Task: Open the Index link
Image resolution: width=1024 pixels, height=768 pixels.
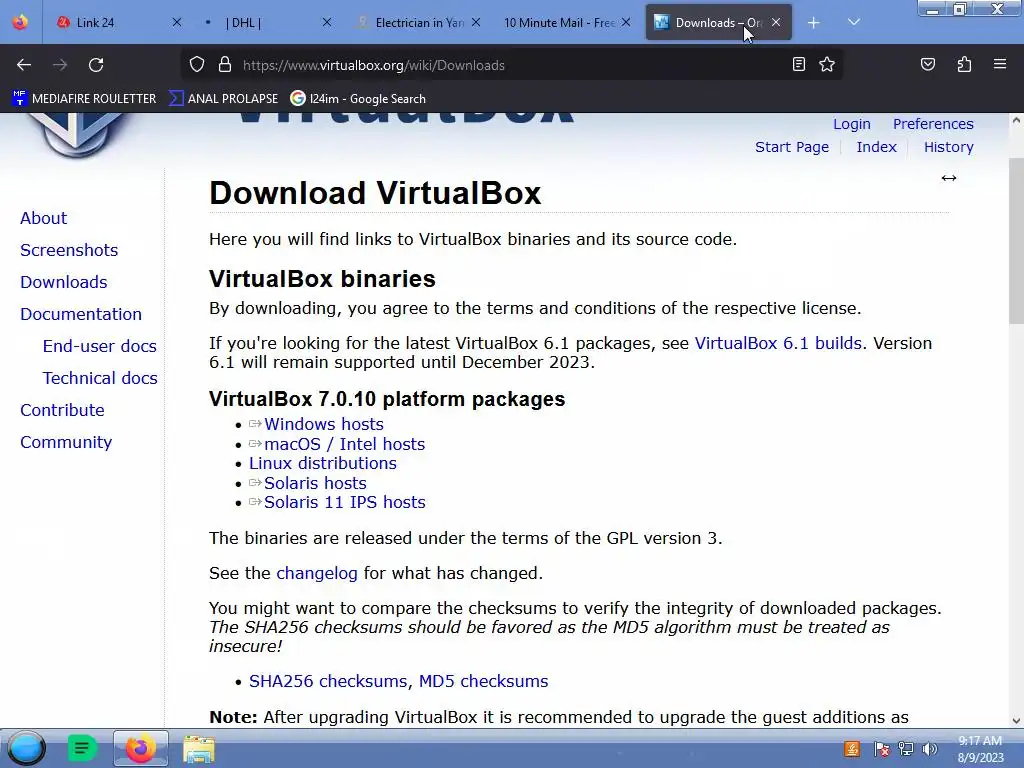Action: click(876, 147)
